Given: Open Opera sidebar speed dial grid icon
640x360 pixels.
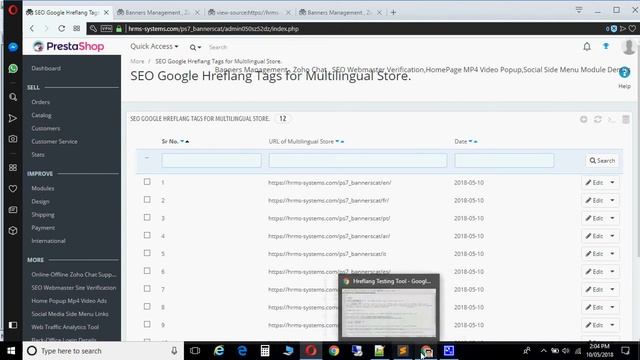Looking at the screenshot, I should point(13,167).
